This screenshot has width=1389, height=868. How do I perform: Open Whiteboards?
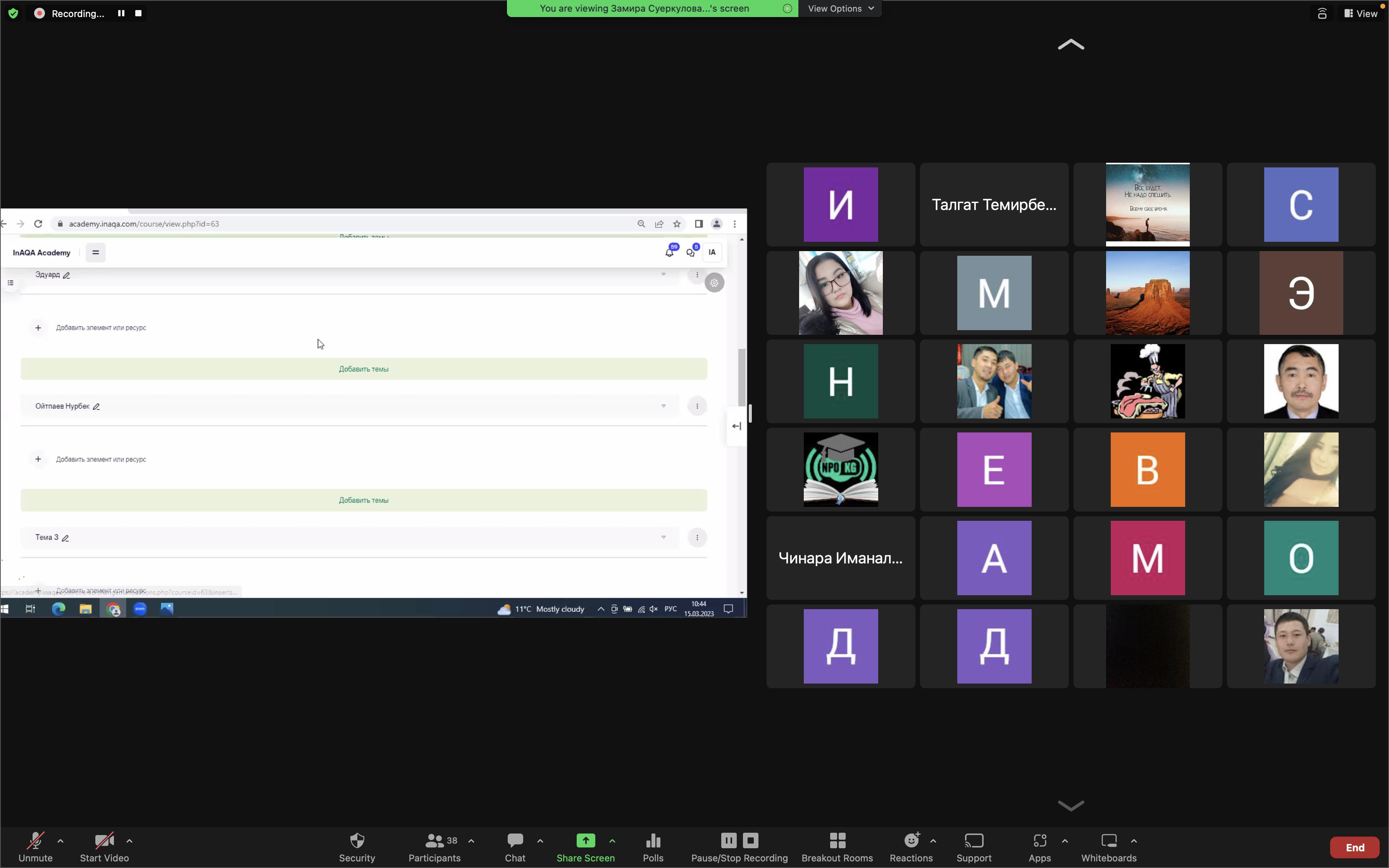[1108, 847]
